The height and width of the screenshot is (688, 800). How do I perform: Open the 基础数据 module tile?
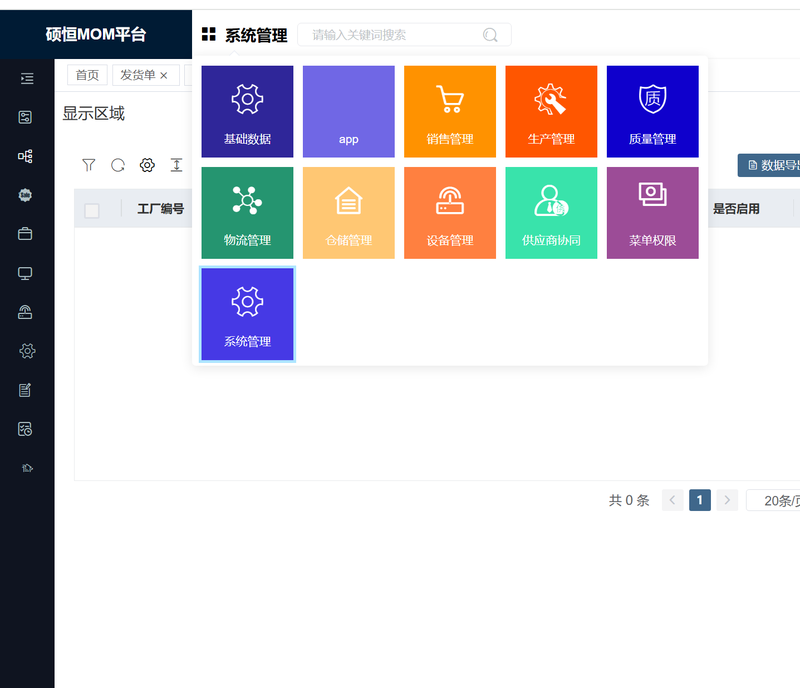click(x=247, y=111)
